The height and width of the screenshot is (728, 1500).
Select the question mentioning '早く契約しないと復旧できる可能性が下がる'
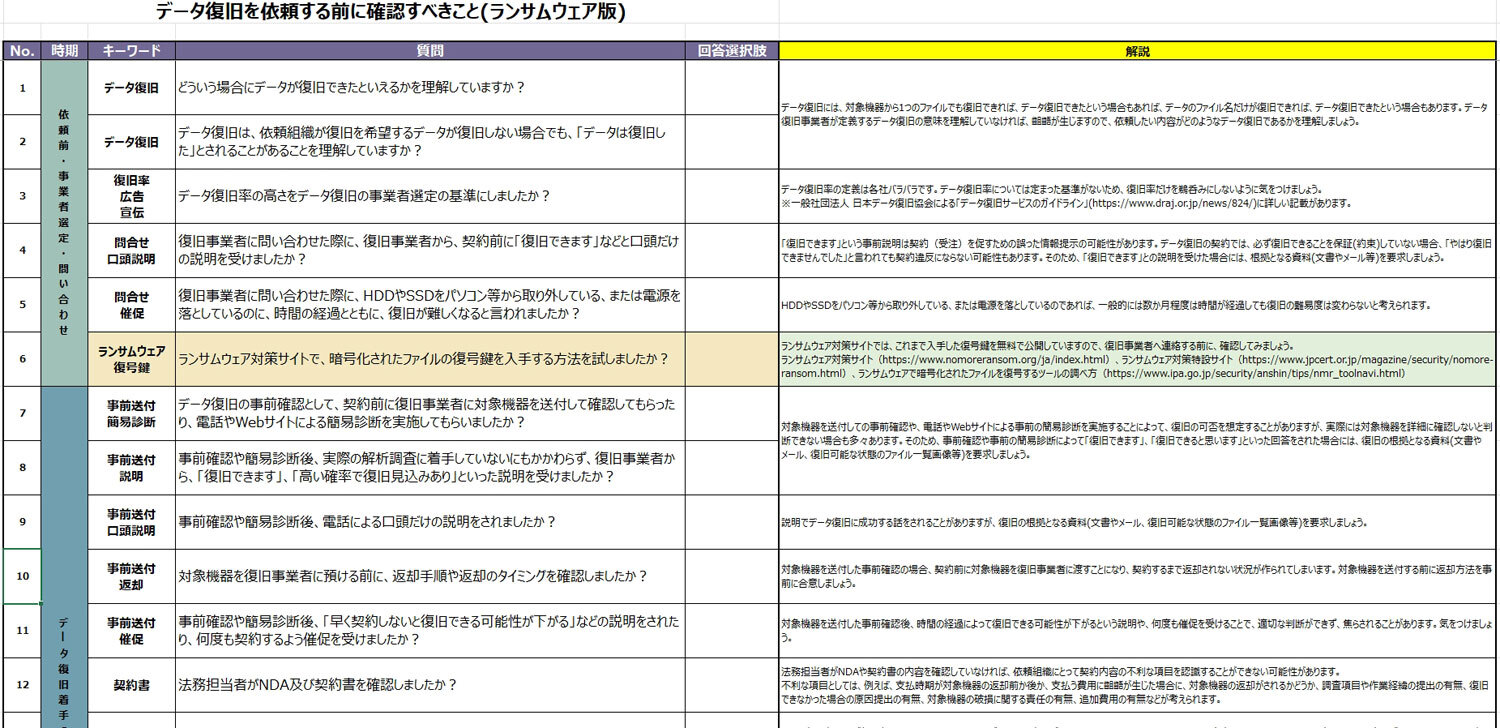[x=429, y=630]
